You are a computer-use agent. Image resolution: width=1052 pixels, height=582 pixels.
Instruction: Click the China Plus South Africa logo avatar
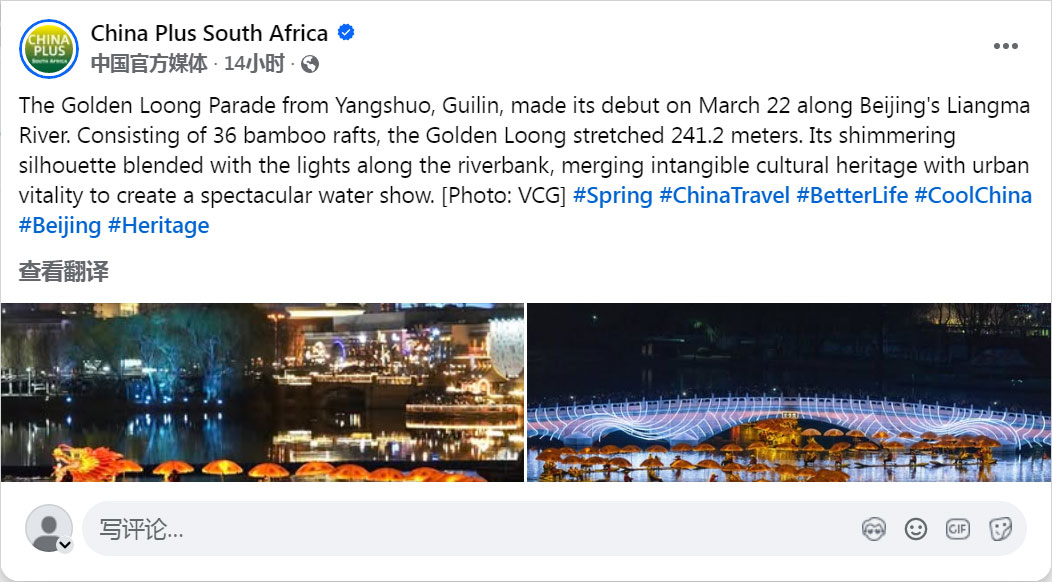pyautogui.click(x=48, y=48)
